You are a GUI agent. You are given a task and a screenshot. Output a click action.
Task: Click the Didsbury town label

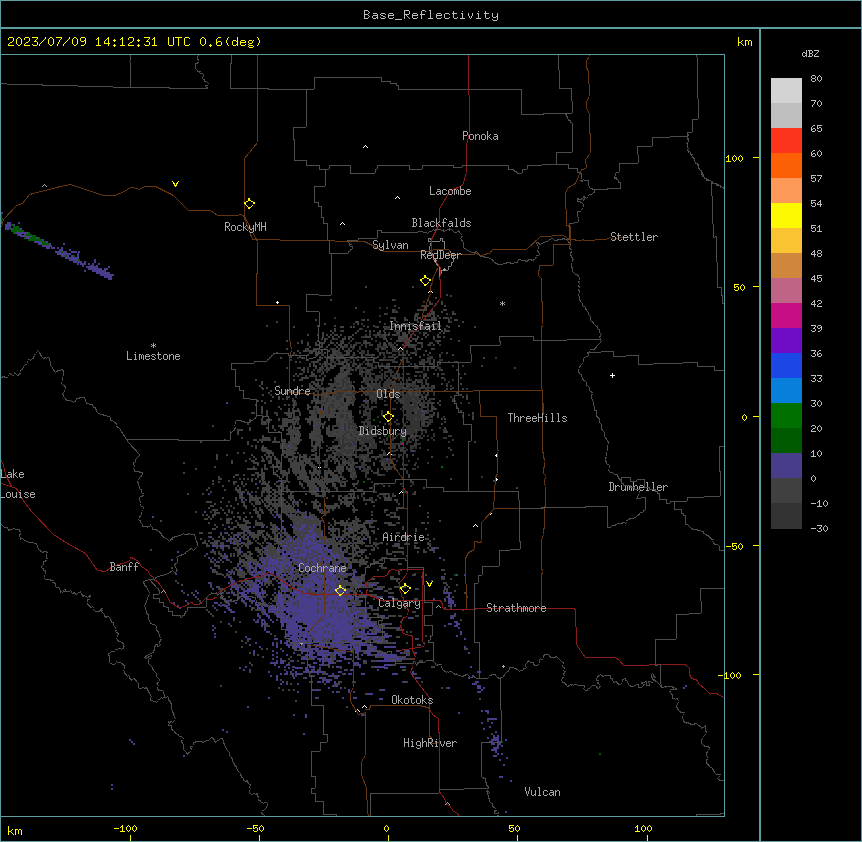383,431
